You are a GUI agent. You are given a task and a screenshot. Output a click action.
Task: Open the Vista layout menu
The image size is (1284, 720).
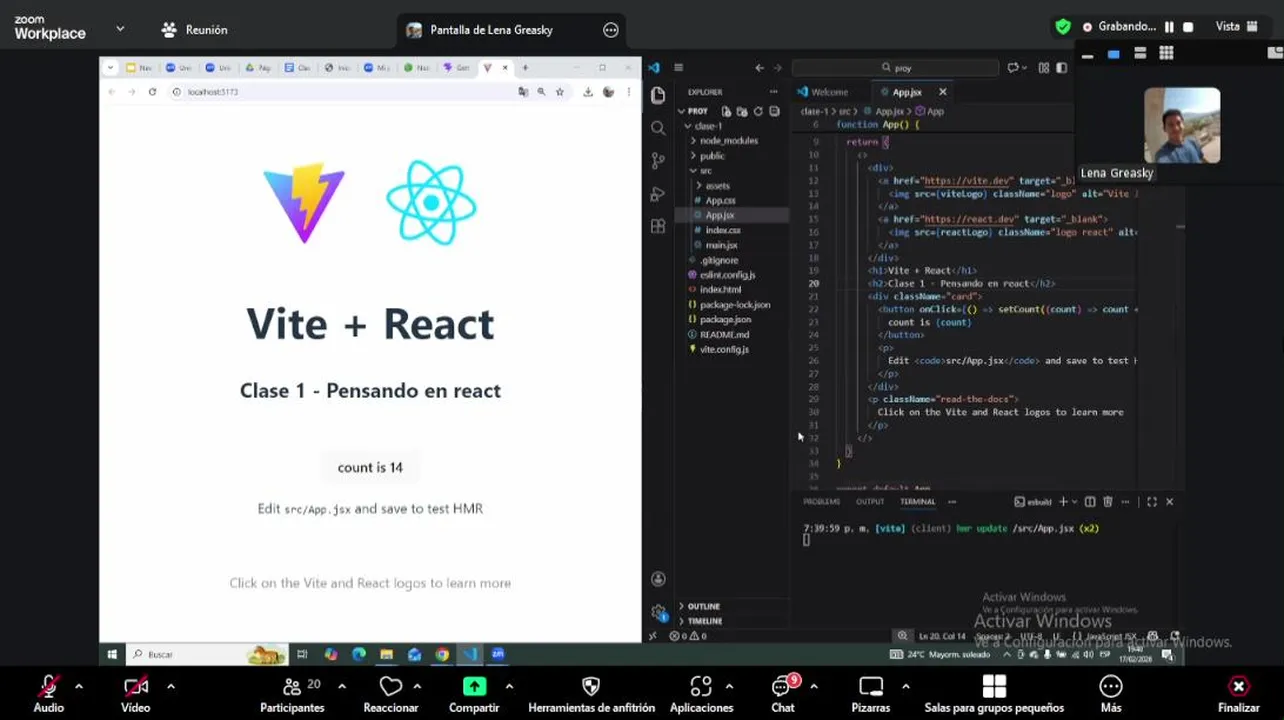(1235, 27)
